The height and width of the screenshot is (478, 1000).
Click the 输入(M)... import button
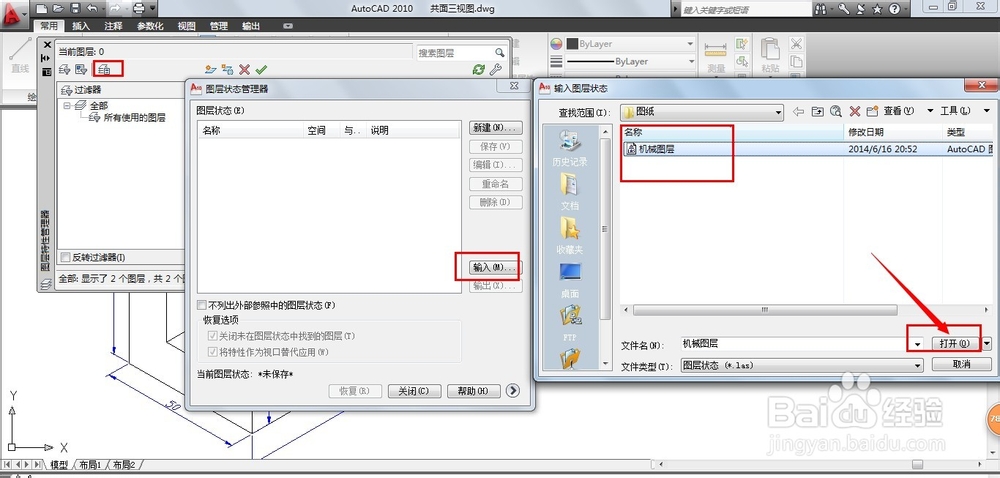click(x=494, y=268)
